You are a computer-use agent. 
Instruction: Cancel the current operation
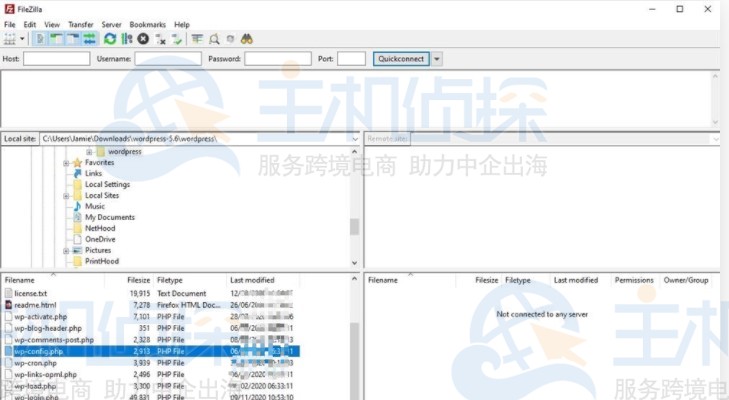click(143, 39)
